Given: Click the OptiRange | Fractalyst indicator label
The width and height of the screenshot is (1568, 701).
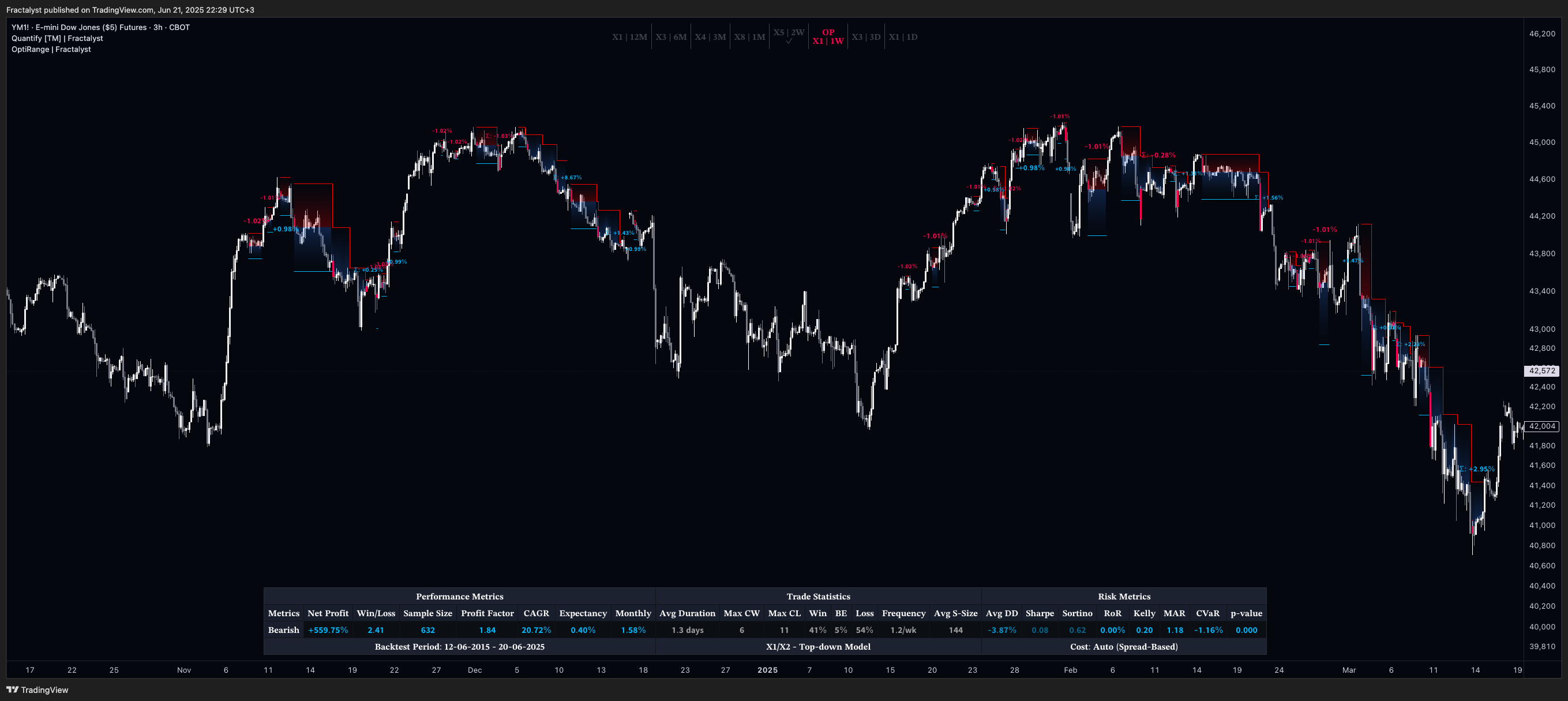Looking at the screenshot, I should coord(51,49).
